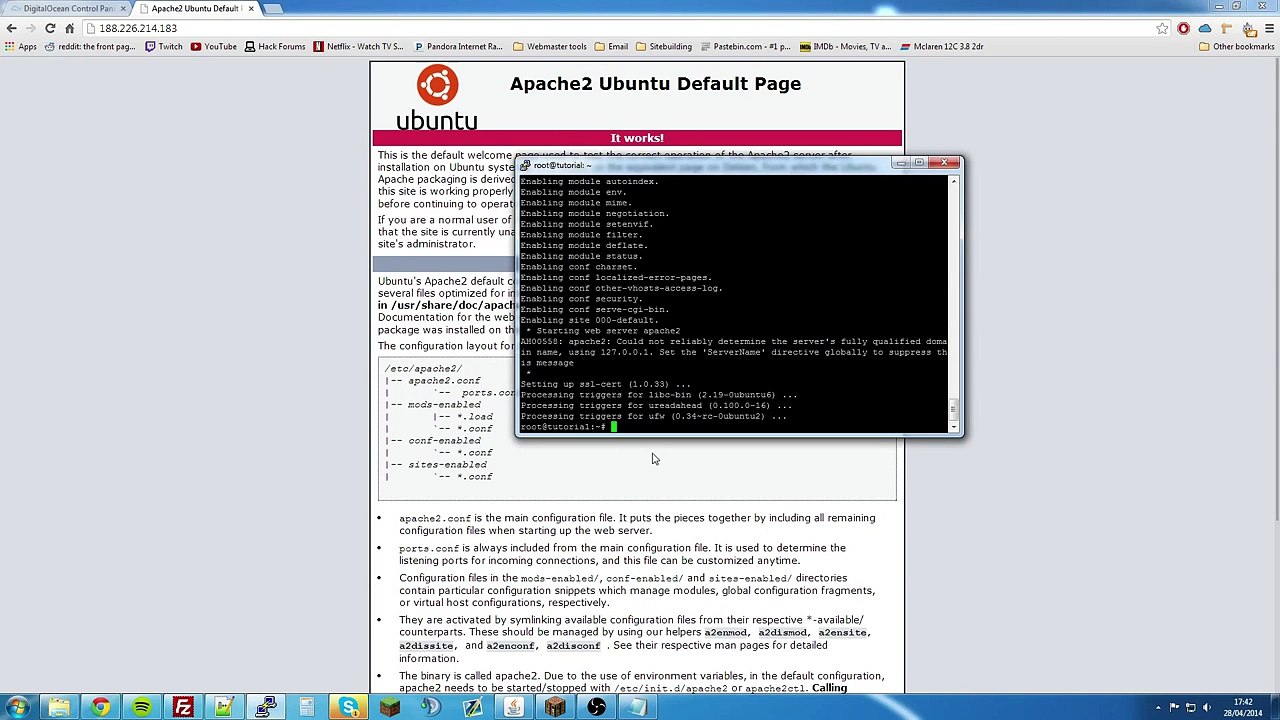This screenshot has width=1280, height=720.
Task: Open Spotify from the taskbar
Action: (x=141, y=708)
